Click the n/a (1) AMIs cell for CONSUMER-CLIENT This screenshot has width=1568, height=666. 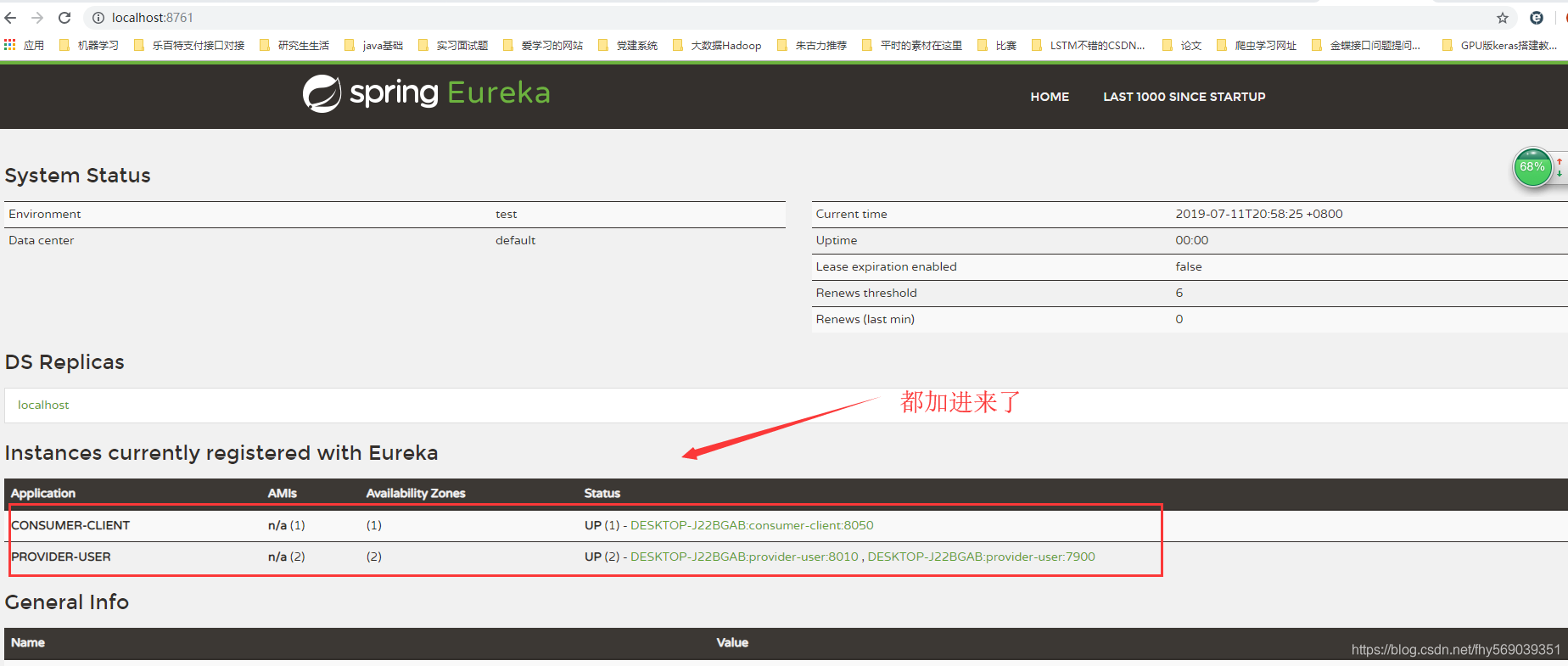[287, 525]
